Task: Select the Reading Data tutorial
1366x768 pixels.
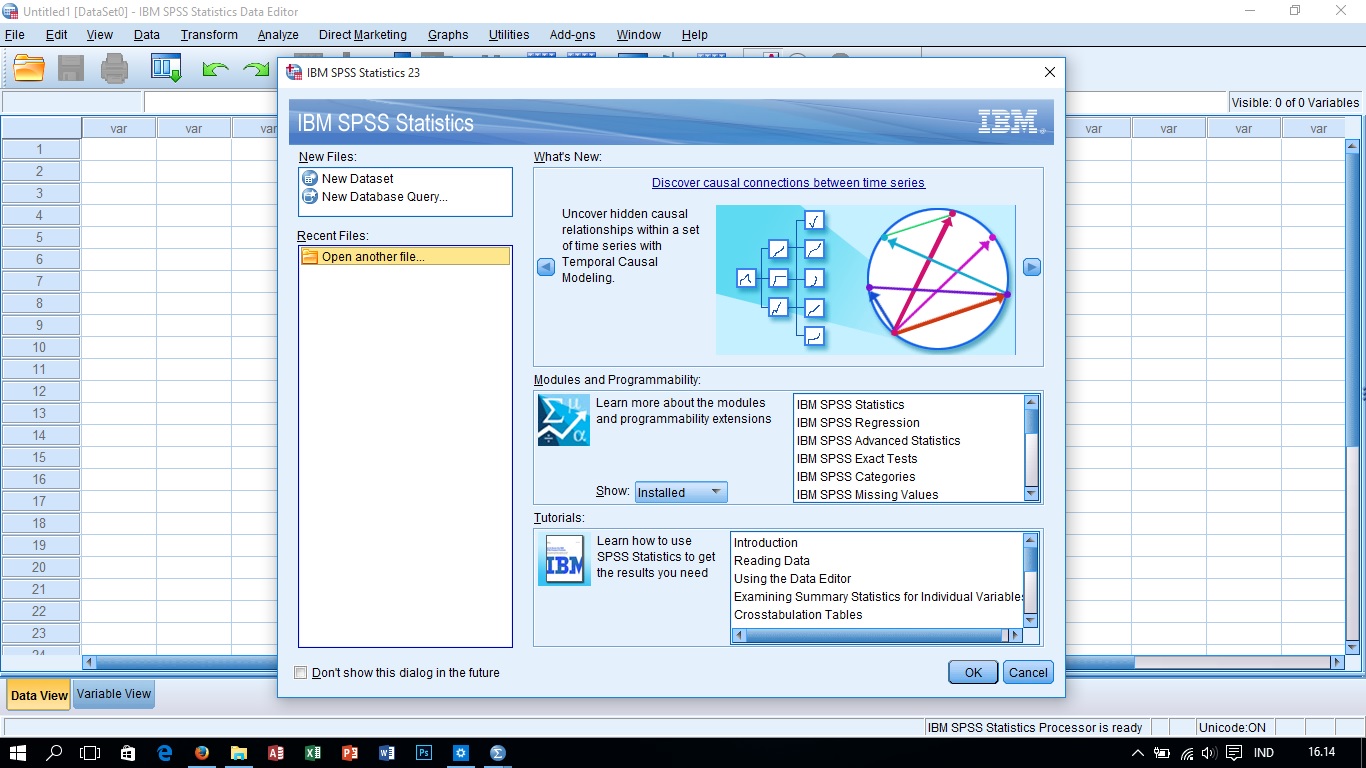Action: point(772,561)
